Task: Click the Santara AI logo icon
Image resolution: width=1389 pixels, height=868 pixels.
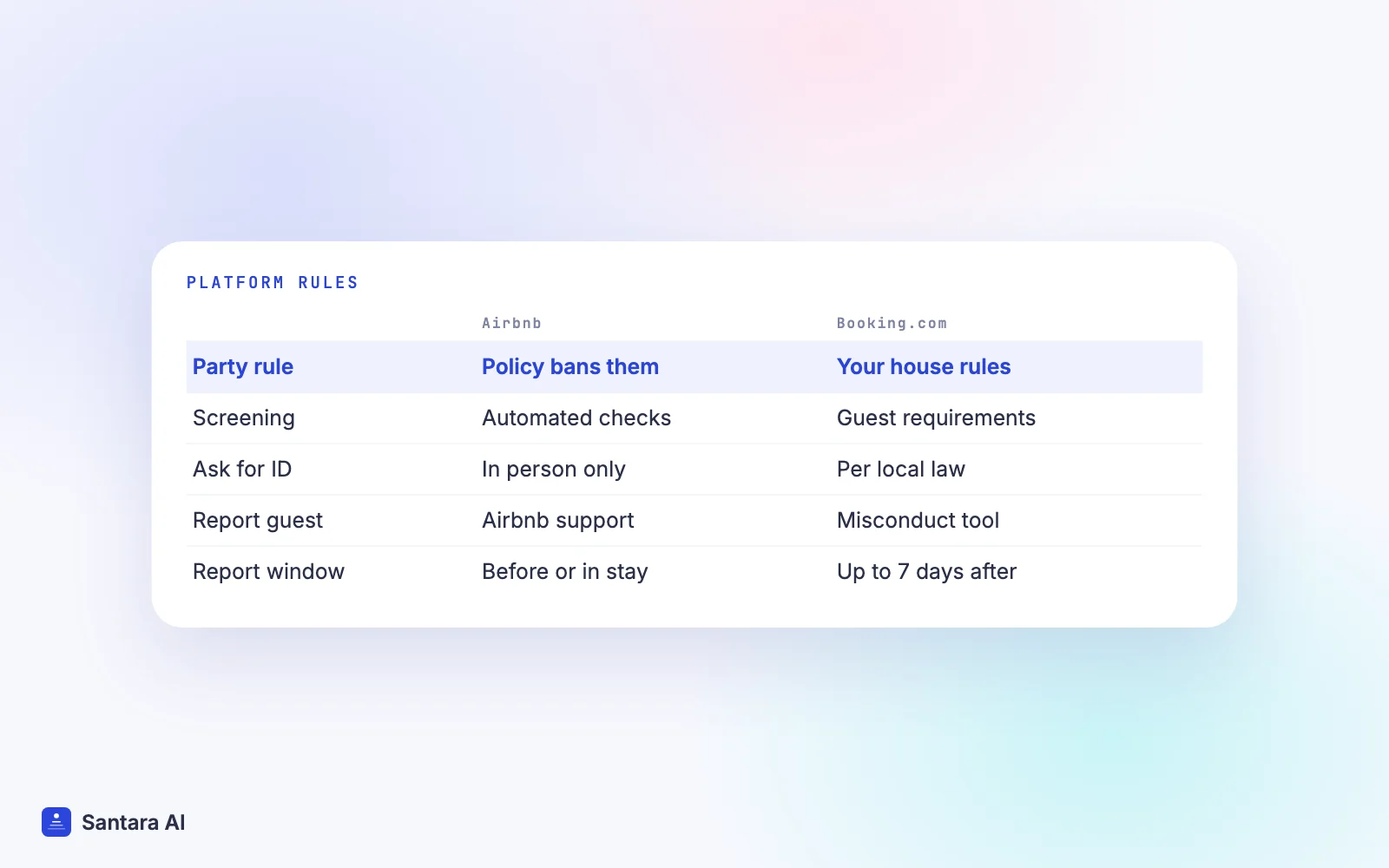Action: tap(56, 822)
